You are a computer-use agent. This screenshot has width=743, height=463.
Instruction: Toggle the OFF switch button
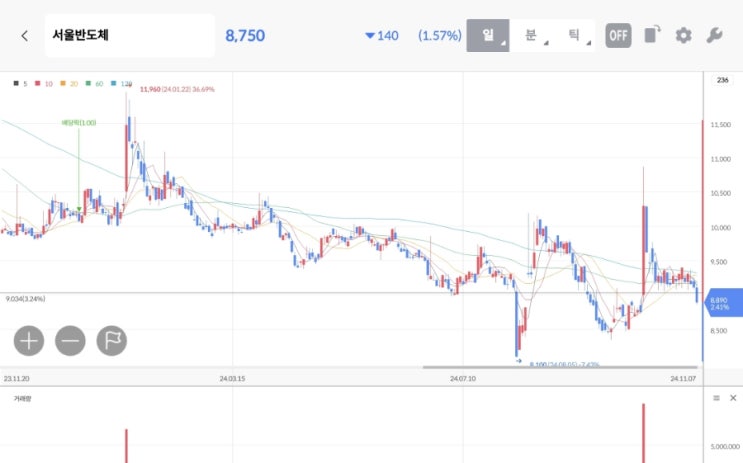pyautogui.click(x=618, y=36)
